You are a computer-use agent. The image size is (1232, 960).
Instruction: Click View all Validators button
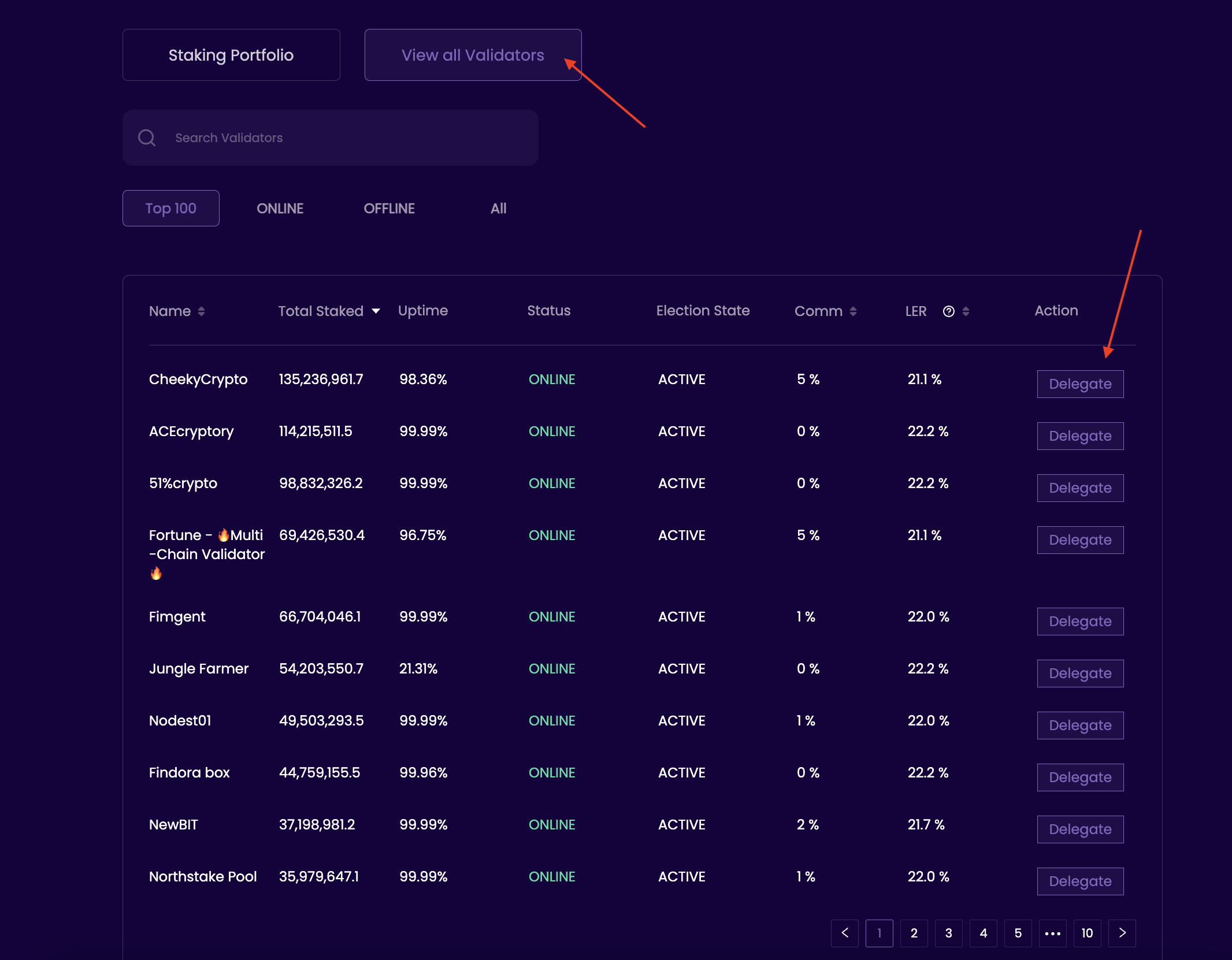click(473, 55)
